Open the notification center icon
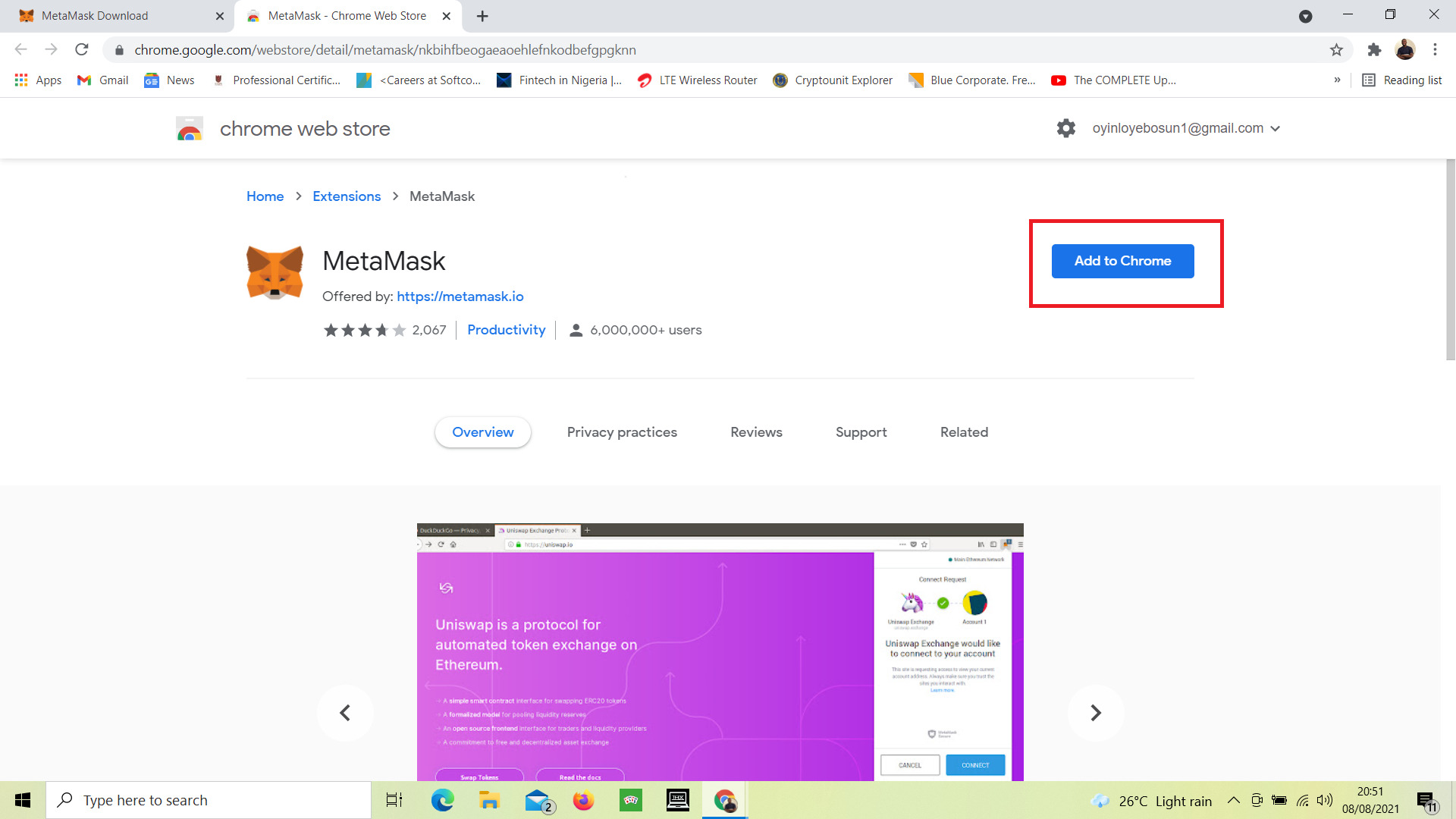The width and height of the screenshot is (1456, 819). coord(1426,802)
